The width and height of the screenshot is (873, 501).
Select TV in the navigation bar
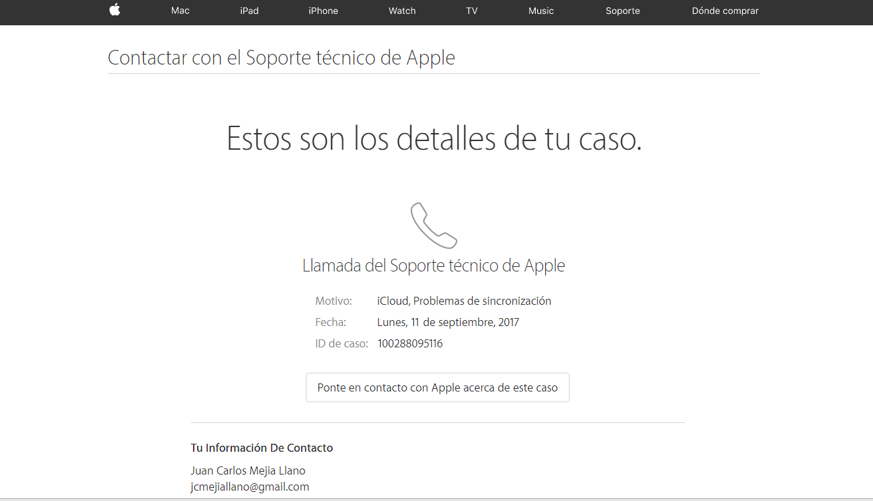(472, 11)
